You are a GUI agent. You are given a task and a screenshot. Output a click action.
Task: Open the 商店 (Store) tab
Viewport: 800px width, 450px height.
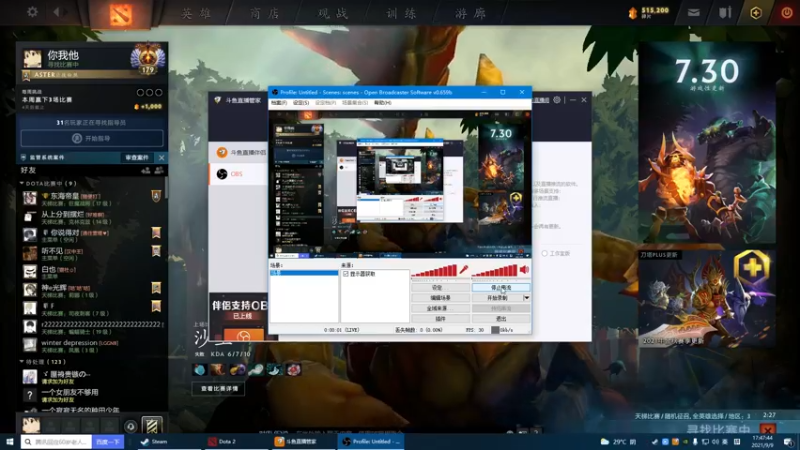[265, 13]
